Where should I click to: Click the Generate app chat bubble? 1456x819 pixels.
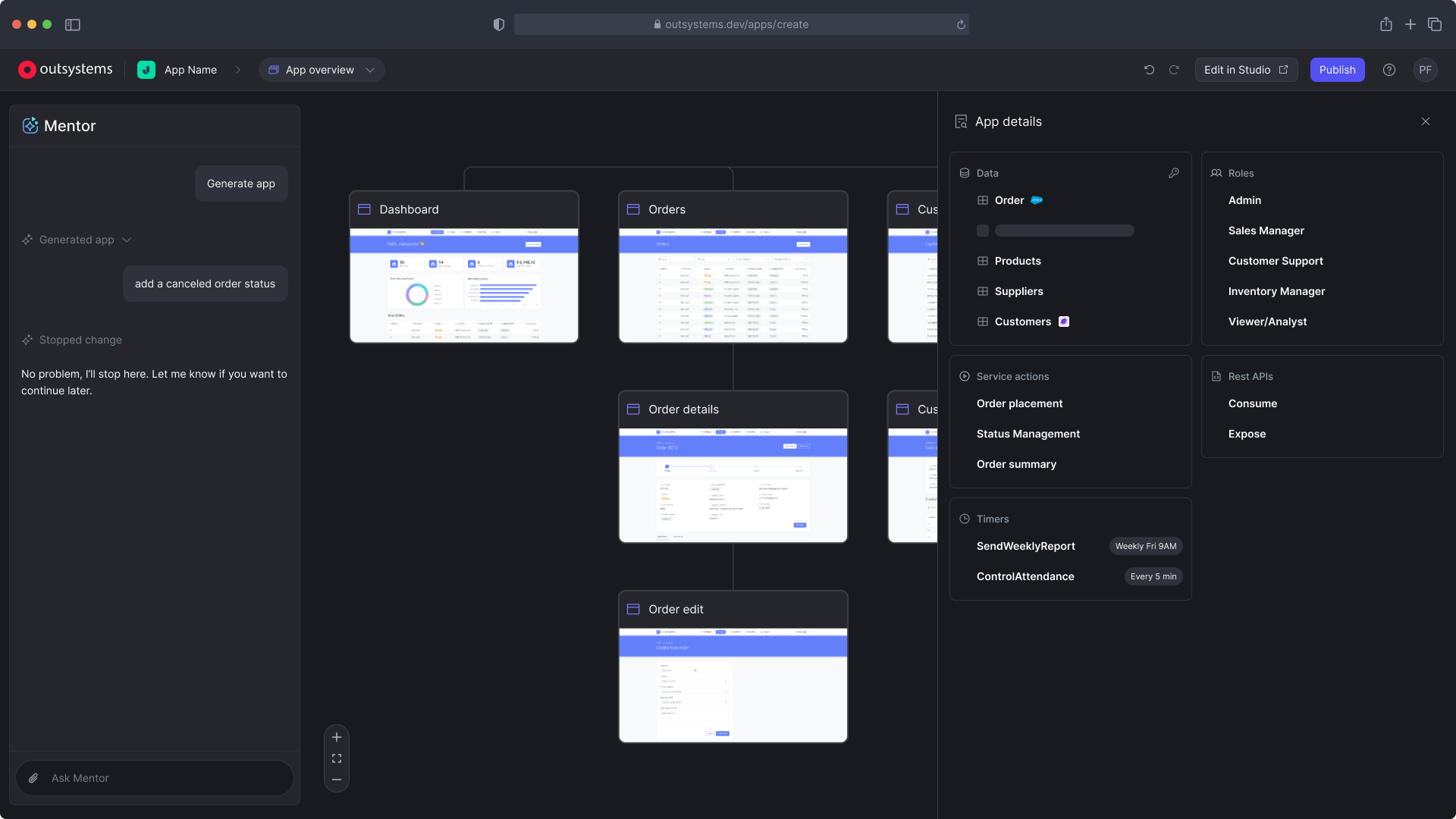pyautogui.click(x=241, y=184)
